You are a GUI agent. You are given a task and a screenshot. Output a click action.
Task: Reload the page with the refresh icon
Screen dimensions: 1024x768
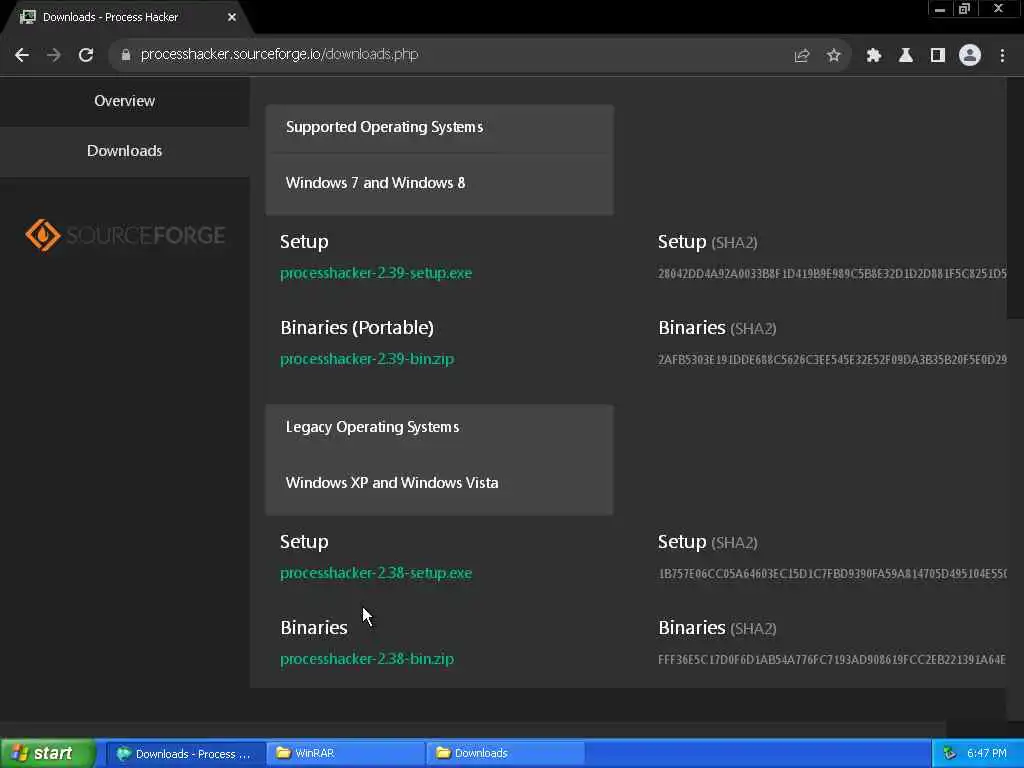point(86,55)
